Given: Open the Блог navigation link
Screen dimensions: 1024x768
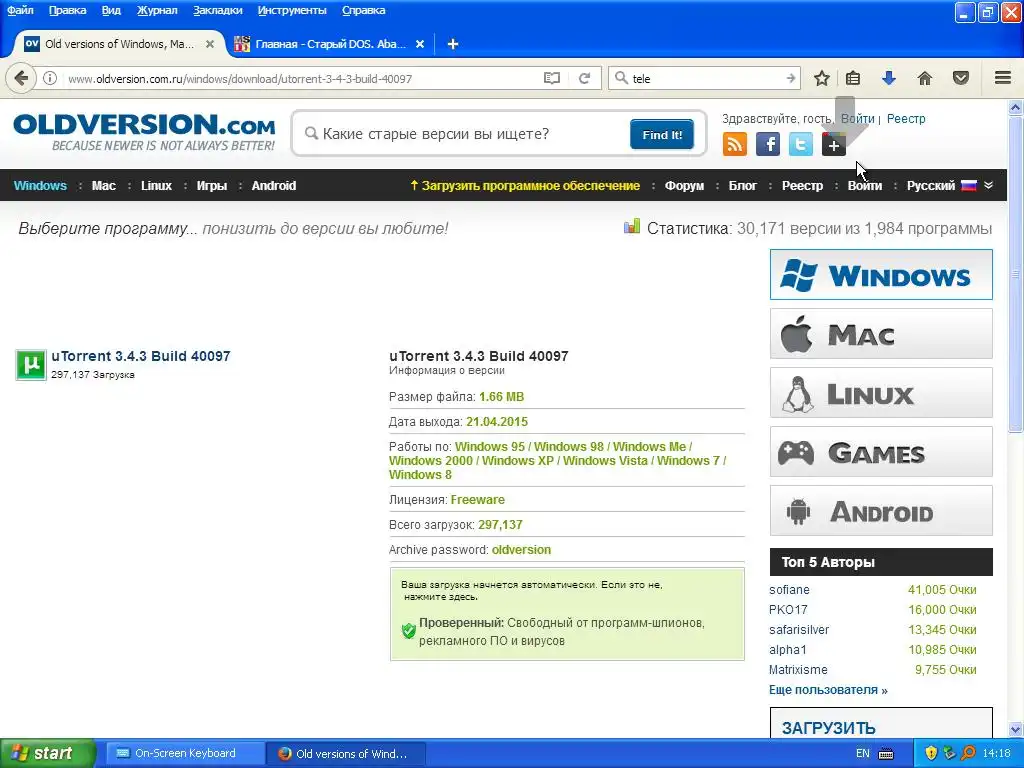Looking at the screenshot, I should click(x=743, y=185).
